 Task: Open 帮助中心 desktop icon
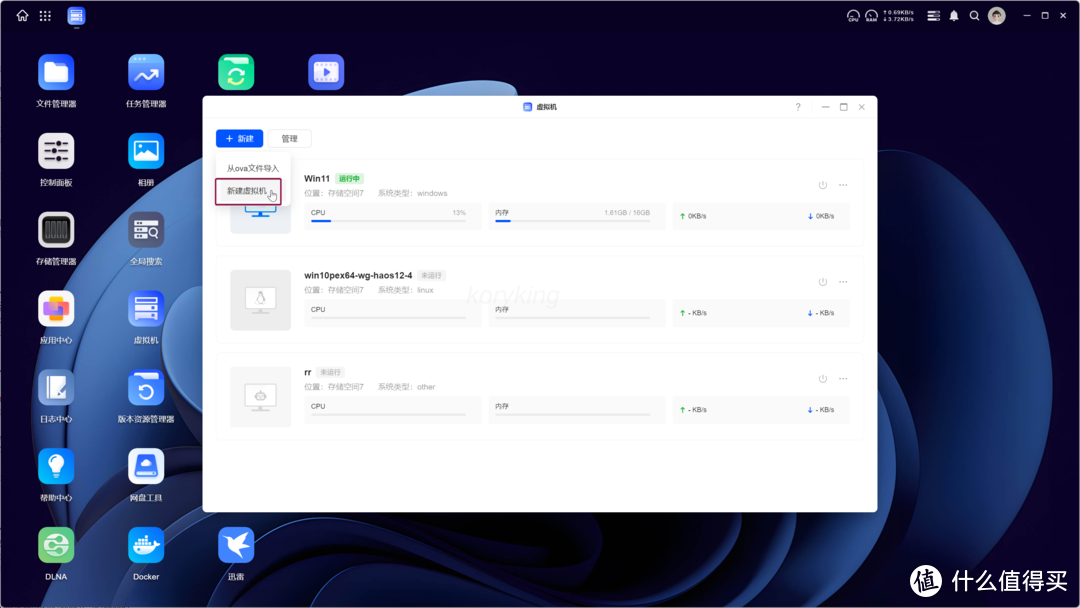[x=56, y=466]
